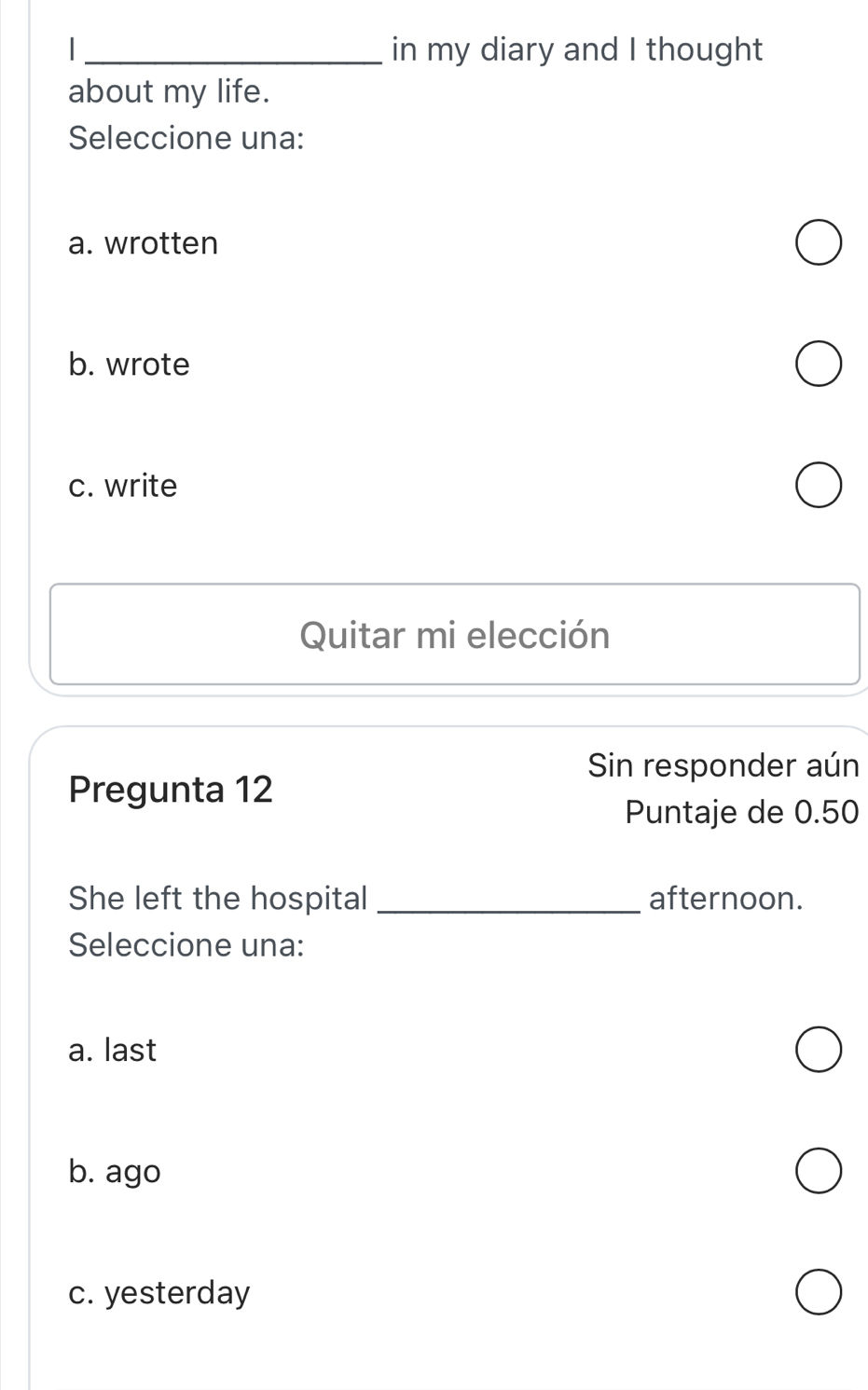Click the 'c. yesterday' answer label text

pos(159,1293)
